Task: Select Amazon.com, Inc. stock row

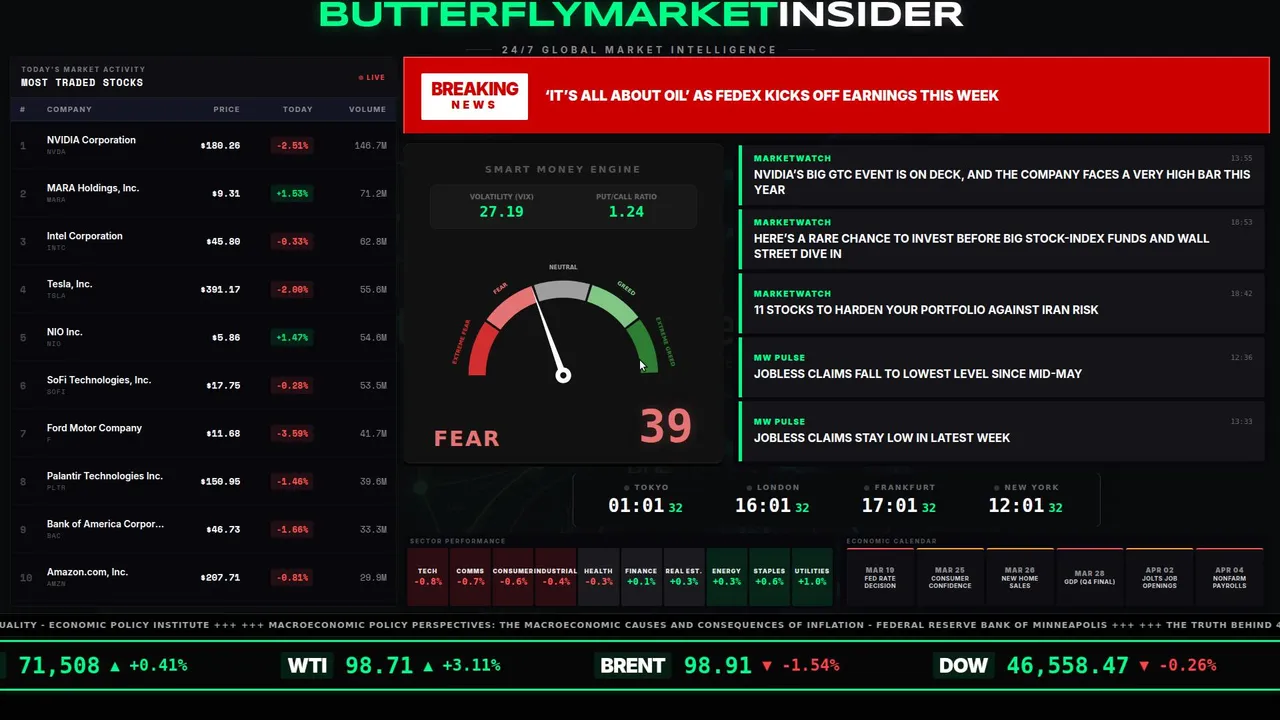Action: [204, 577]
